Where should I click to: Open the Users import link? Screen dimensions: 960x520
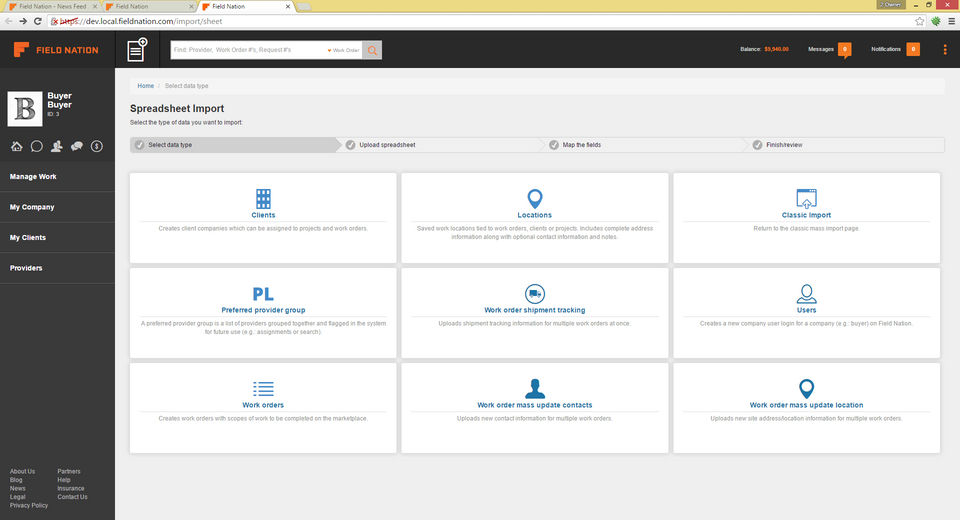click(x=806, y=310)
